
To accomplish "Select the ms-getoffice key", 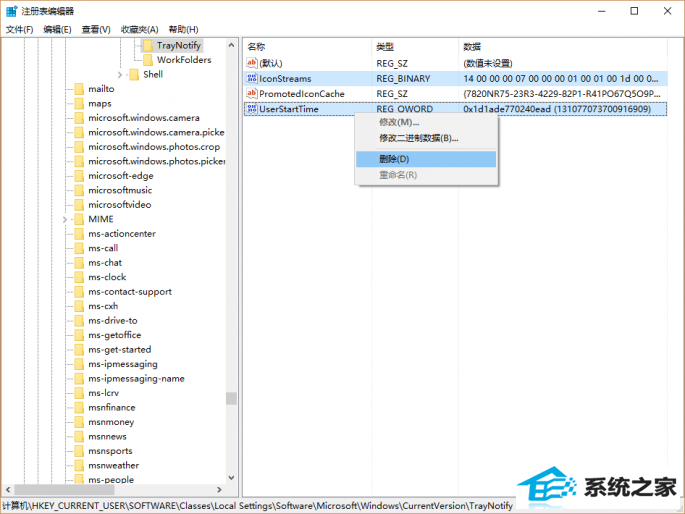I will [114, 335].
